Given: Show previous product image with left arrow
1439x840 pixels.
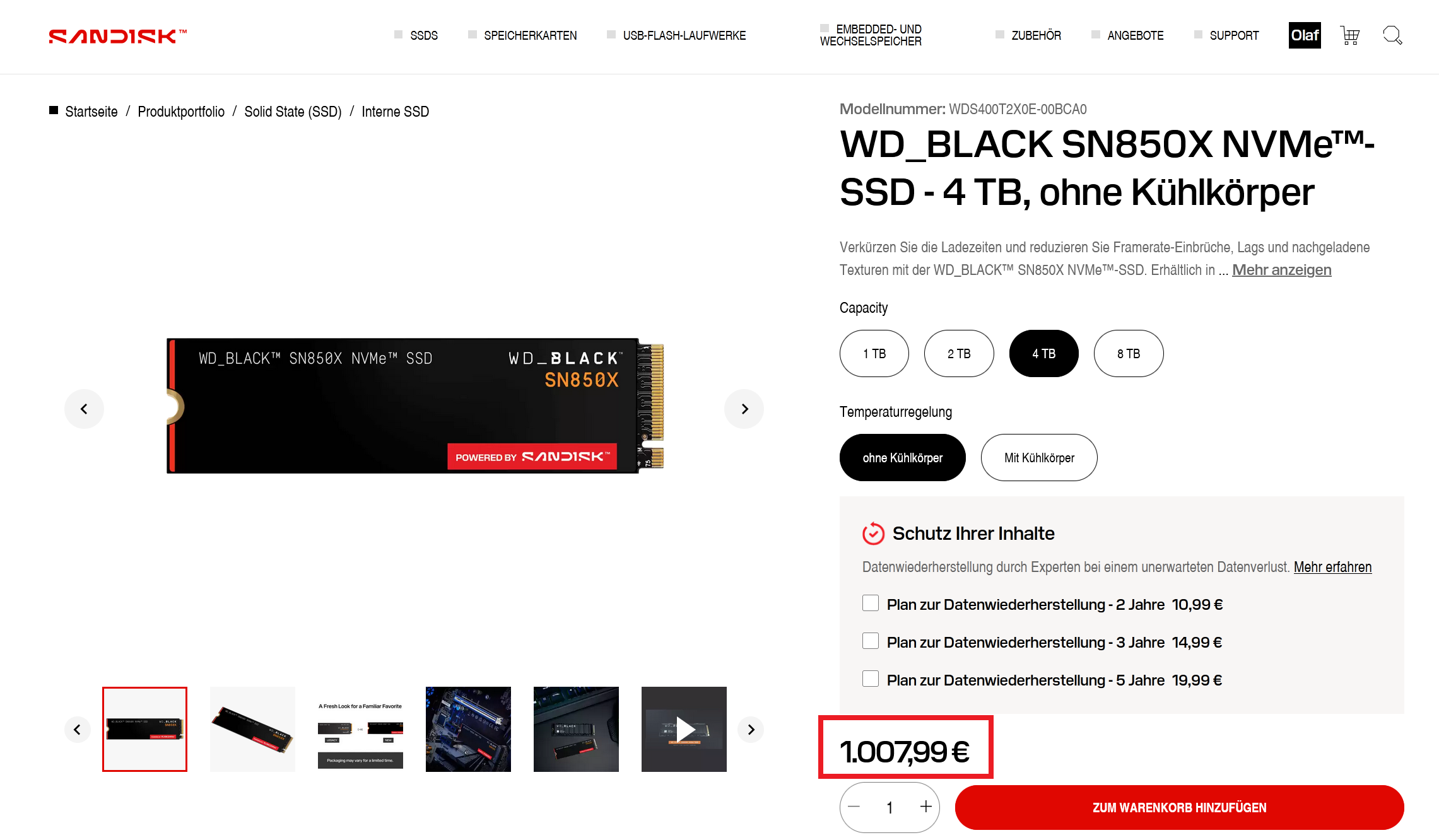Looking at the screenshot, I should coord(84,409).
